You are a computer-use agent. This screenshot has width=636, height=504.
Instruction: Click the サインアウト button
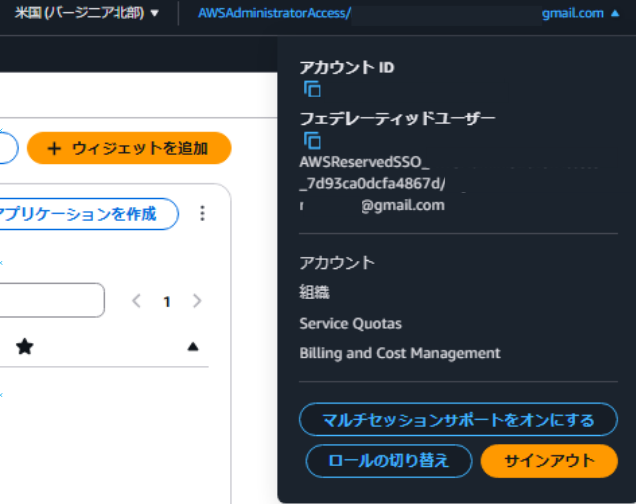(x=549, y=461)
